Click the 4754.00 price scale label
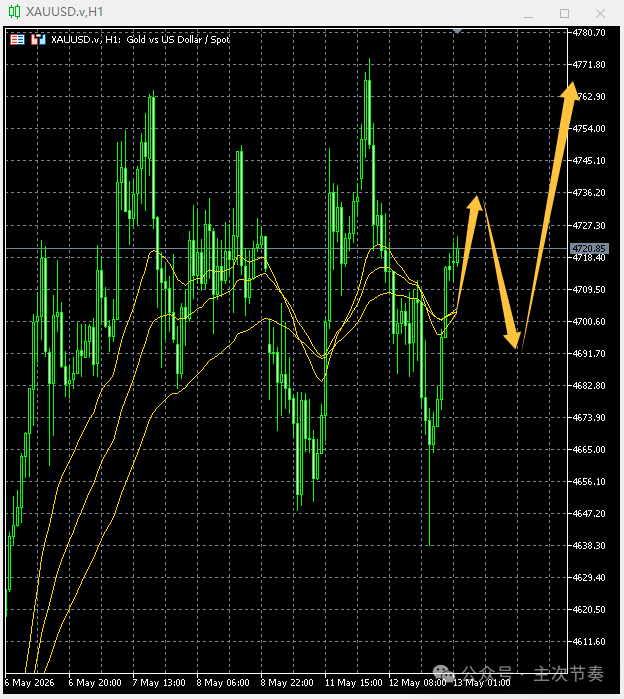Image resolution: width=624 pixels, height=699 pixels. coord(589,128)
